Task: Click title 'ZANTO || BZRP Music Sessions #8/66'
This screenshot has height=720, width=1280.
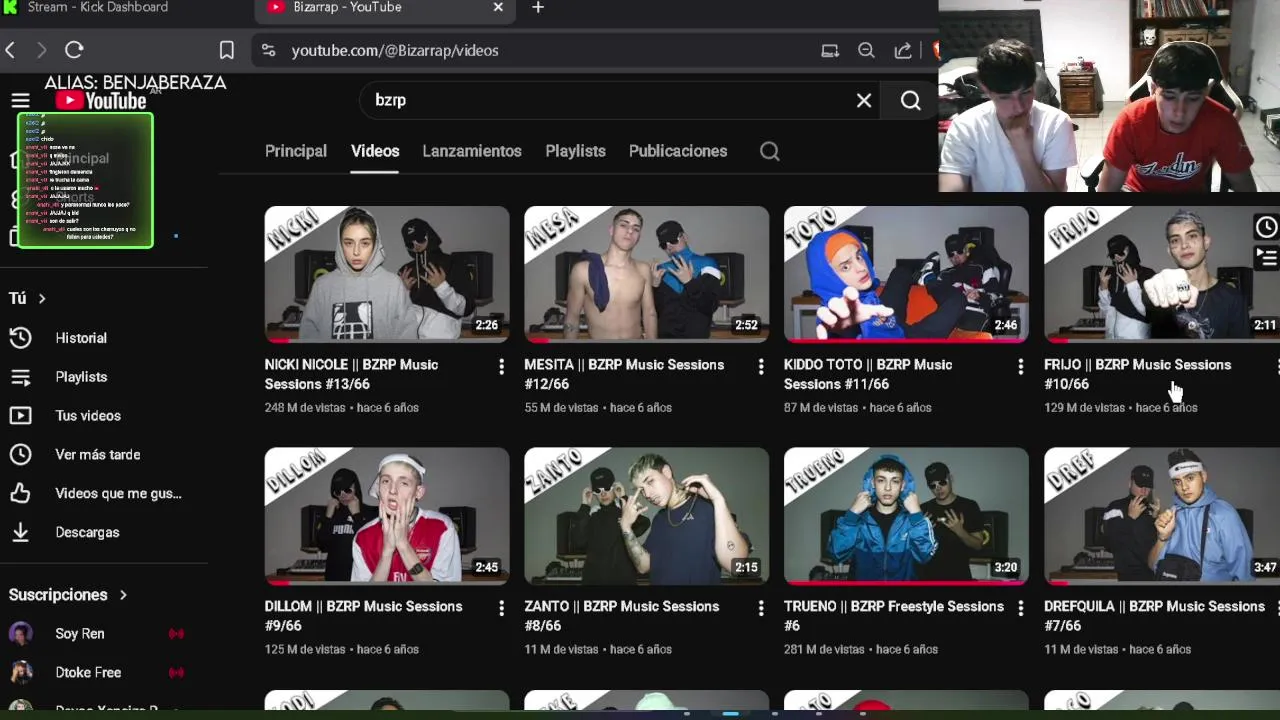Action: pyautogui.click(x=622, y=616)
